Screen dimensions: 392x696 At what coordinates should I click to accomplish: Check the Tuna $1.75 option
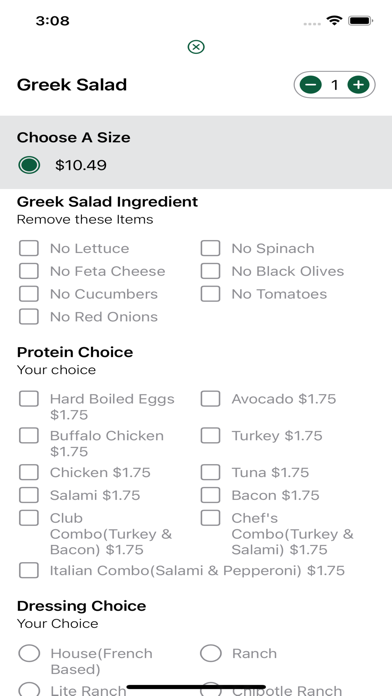(210, 472)
